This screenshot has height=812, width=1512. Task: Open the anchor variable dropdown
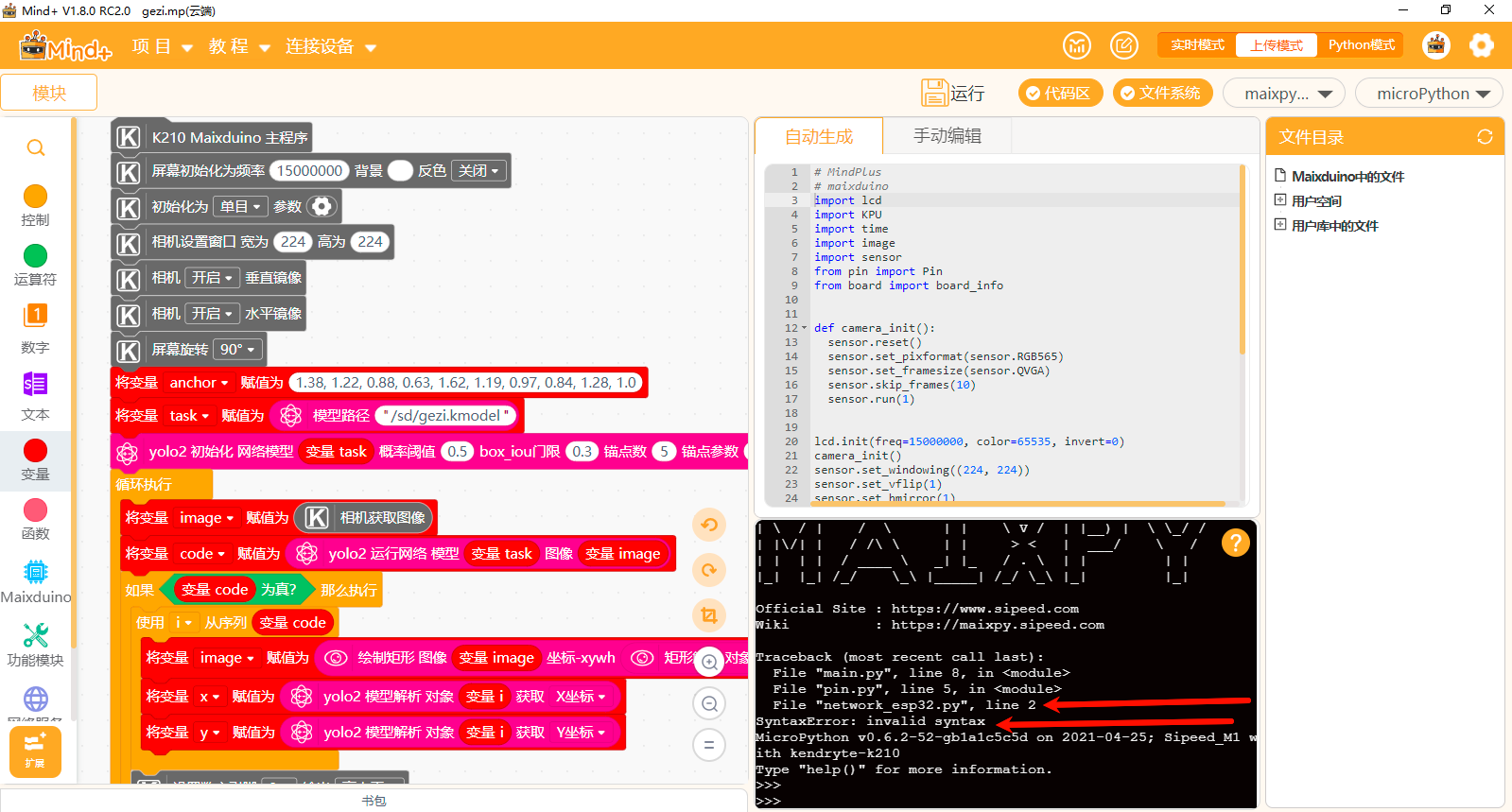(x=199, y=383)
